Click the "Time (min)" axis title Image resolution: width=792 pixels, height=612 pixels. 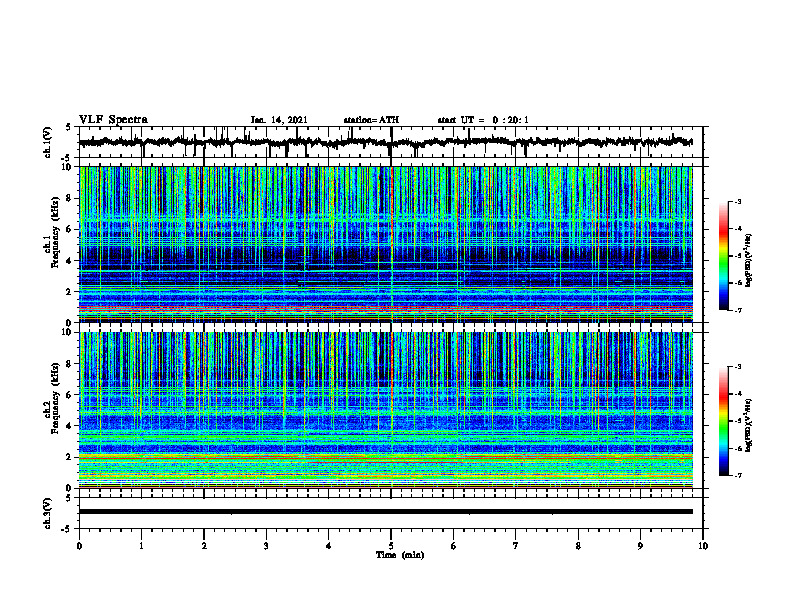tap(400, 555)
